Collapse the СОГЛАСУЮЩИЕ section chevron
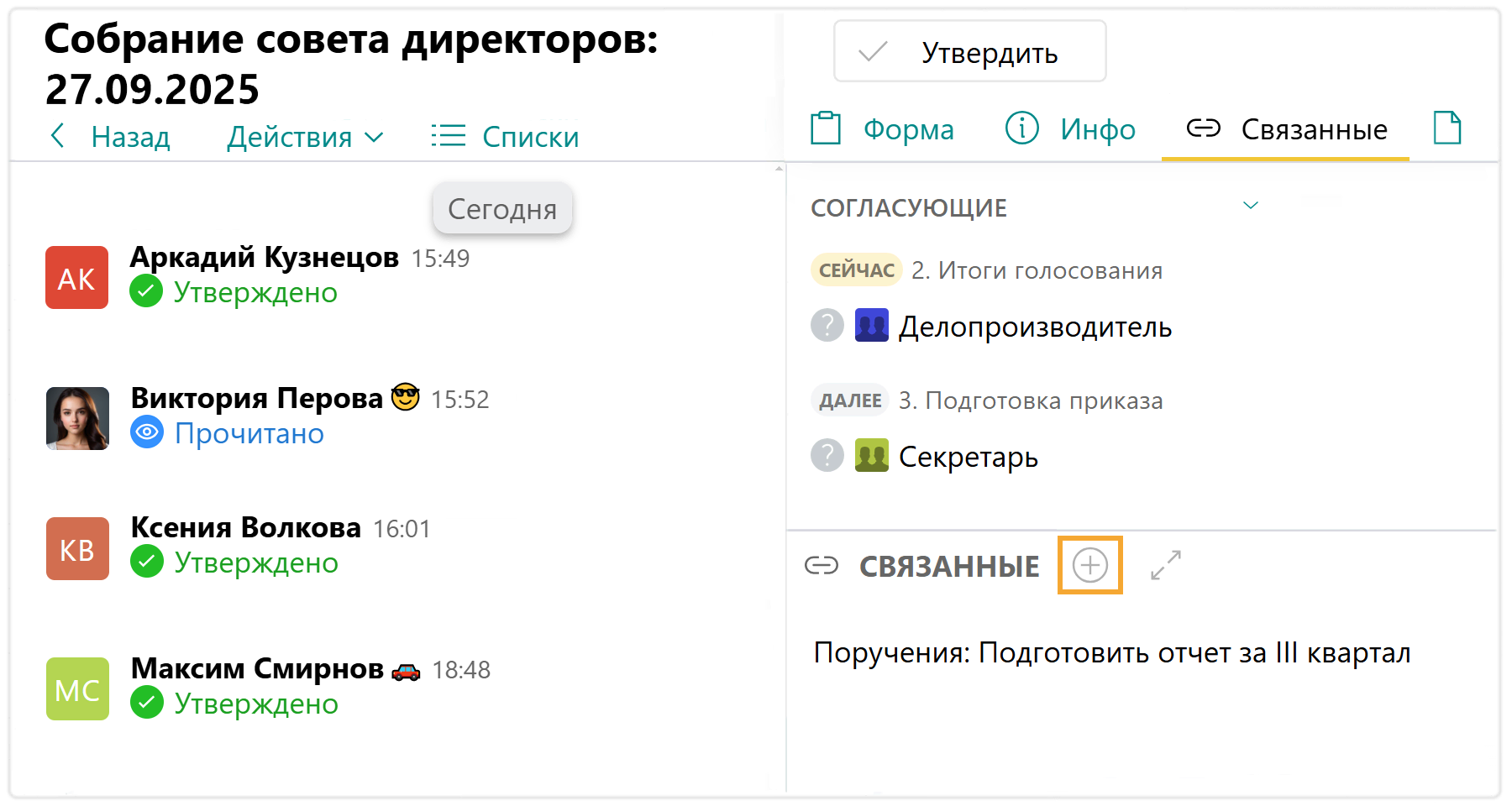1512x806 pixels. coord(1250,206)
